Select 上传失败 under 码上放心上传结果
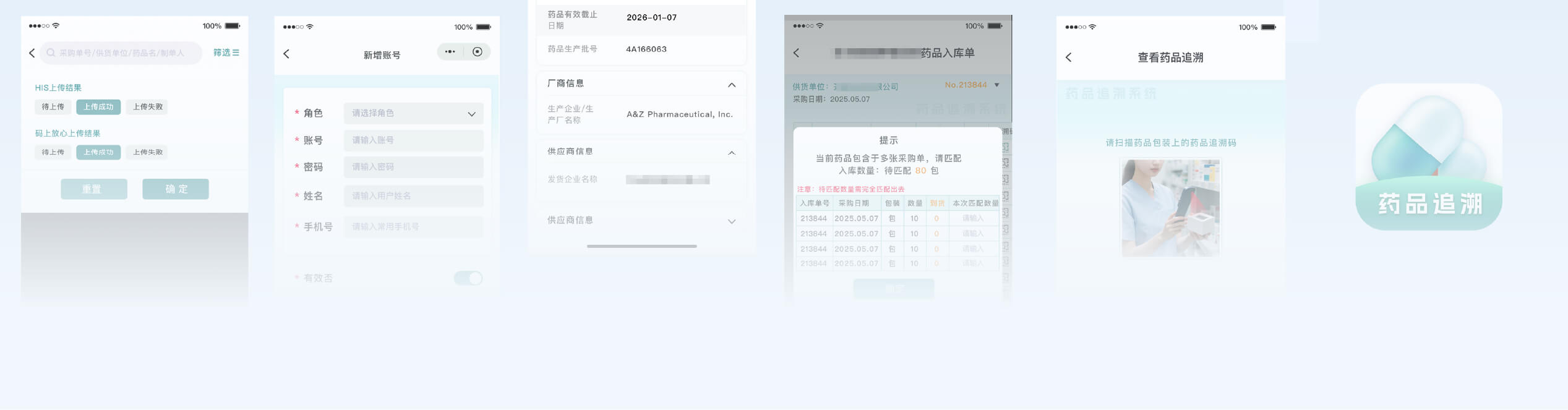1568x410 pixels. point(148,152)
